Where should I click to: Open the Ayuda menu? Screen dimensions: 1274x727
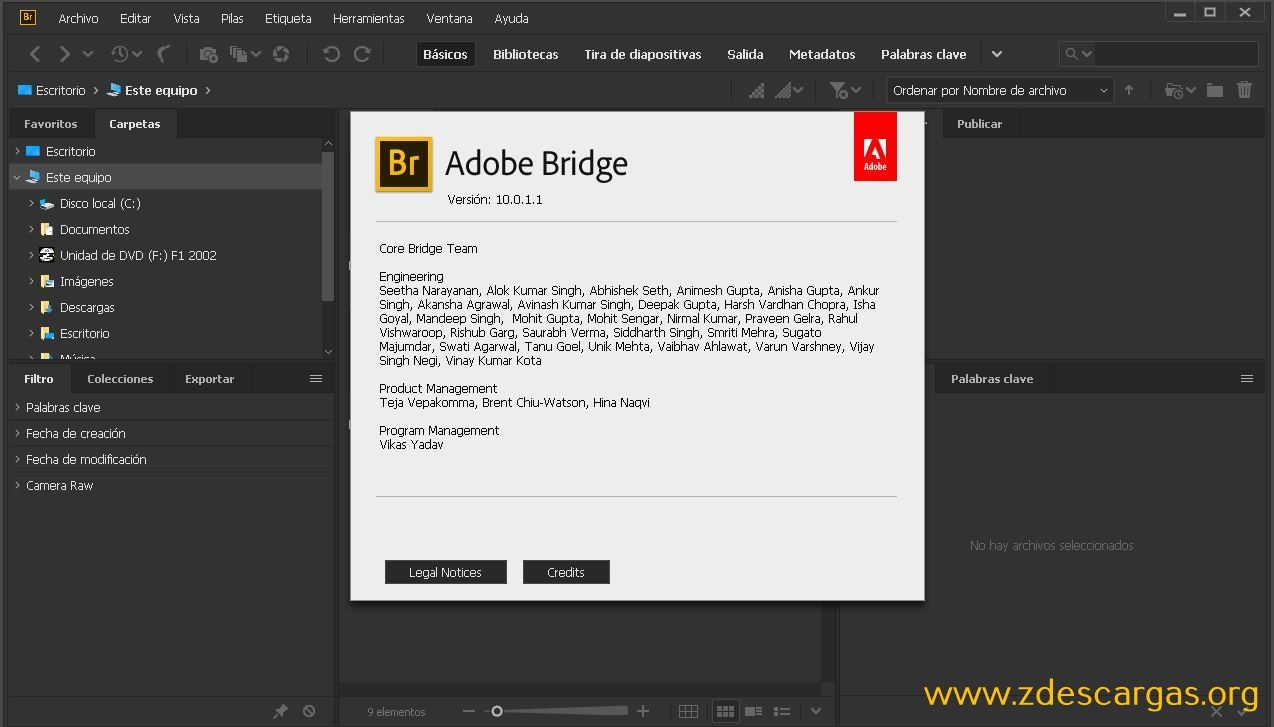click(511, 18)
